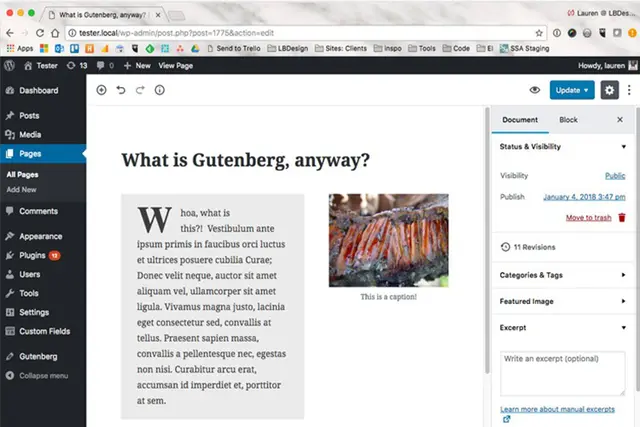Click the image caption This is a caption!
The height and width of the screenshot is (427, 640).
click(389, 297)
